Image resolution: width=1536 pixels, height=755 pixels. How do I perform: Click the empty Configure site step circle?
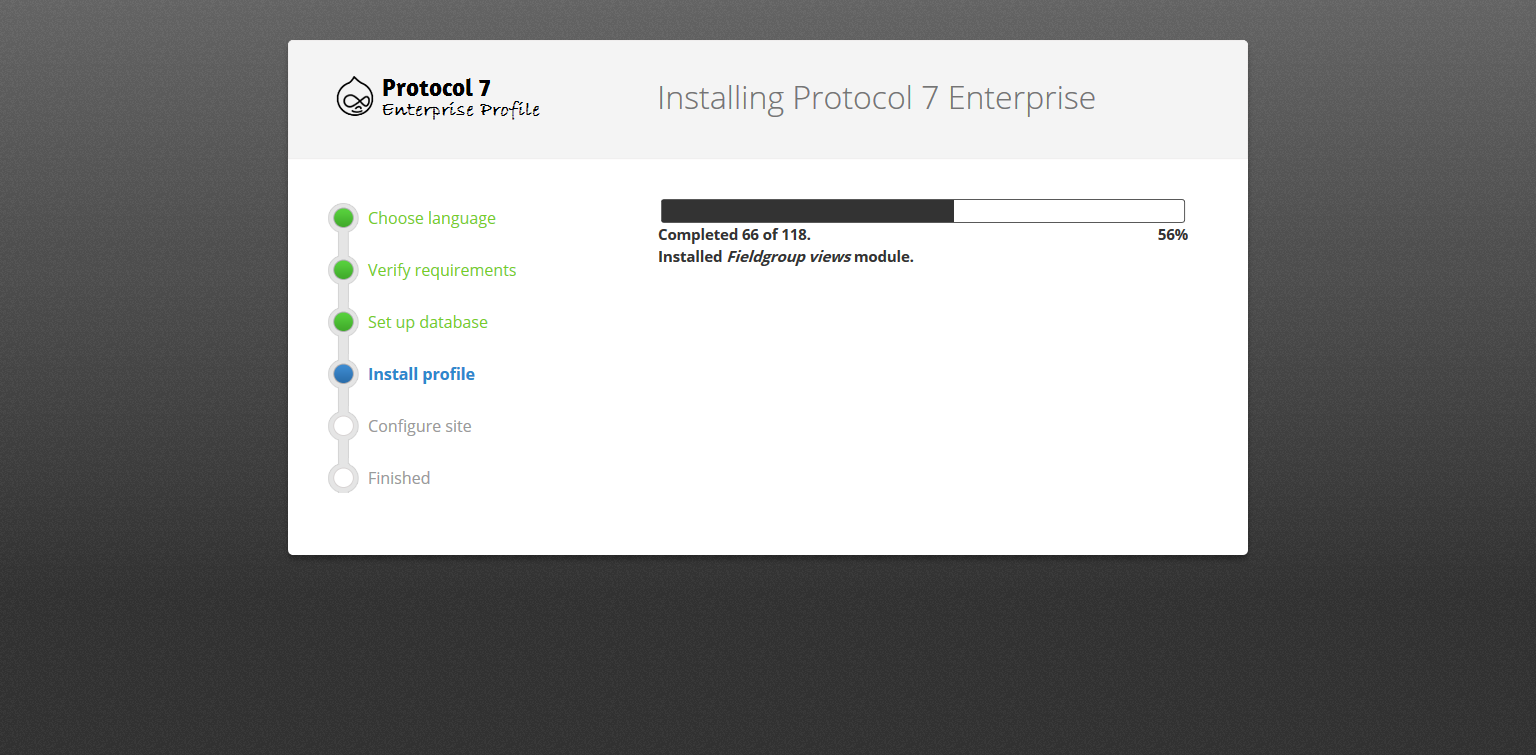[x=343, y=426]
